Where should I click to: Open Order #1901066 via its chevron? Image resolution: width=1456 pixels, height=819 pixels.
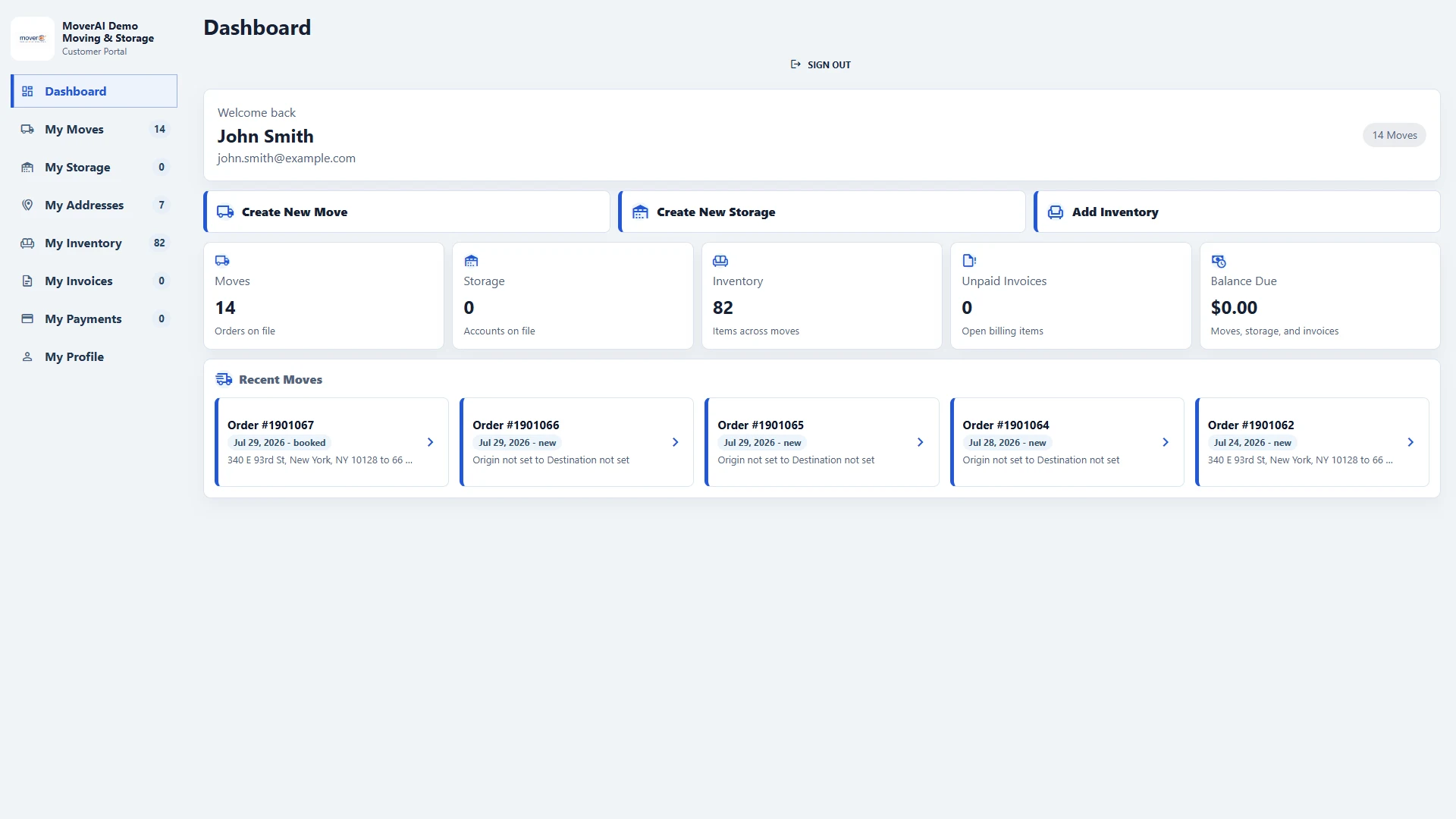pyautogui.click(x=675, y=442)
